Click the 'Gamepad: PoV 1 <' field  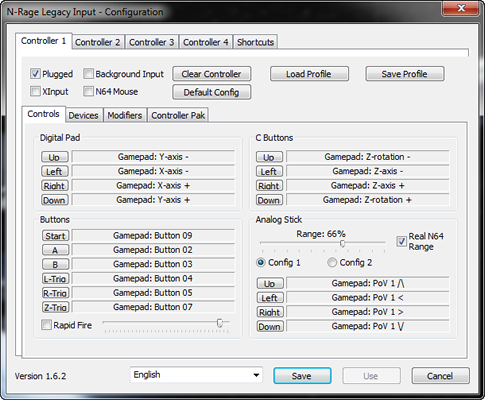(x=368, y=297)
